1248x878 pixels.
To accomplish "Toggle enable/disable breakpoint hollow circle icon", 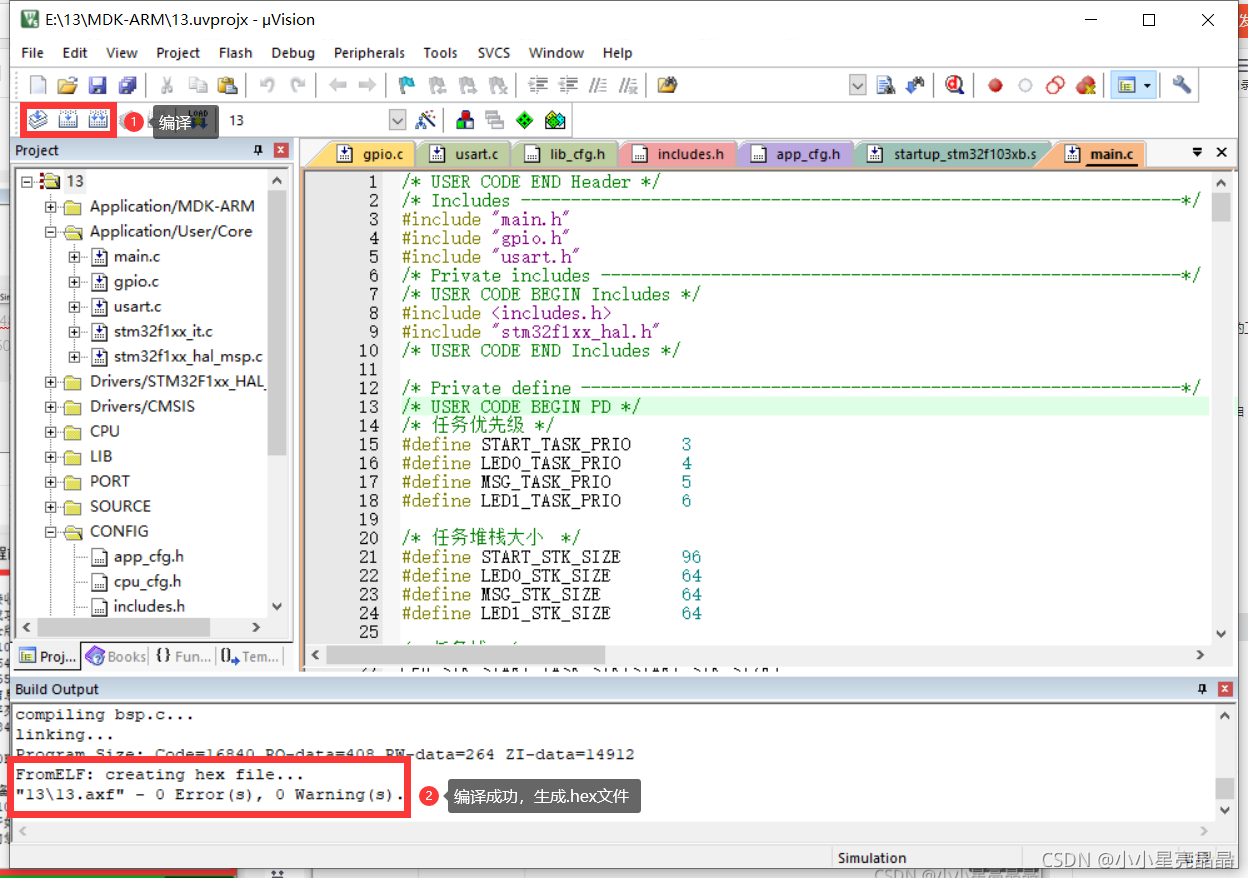I will click(1025, 86).
